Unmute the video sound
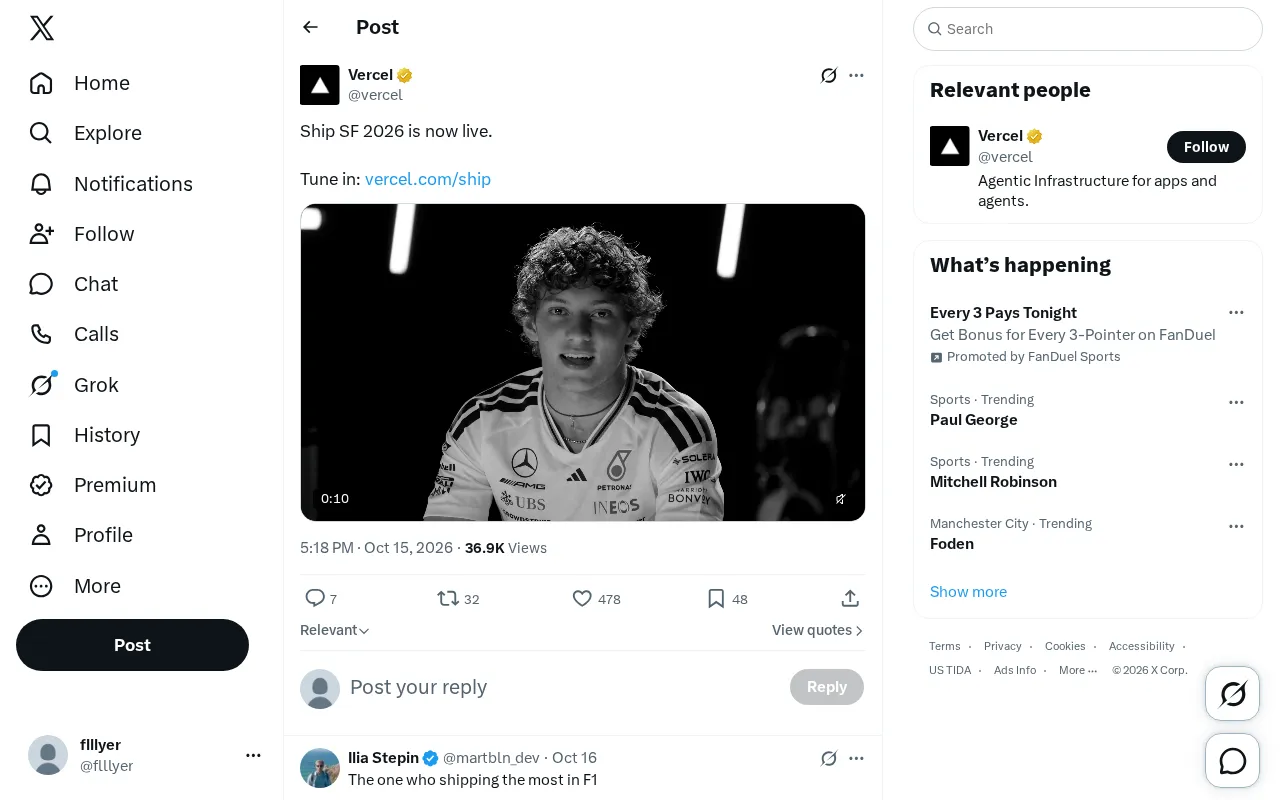The width and height of the screenshot is (1280, 800). (x=841, y=498)
